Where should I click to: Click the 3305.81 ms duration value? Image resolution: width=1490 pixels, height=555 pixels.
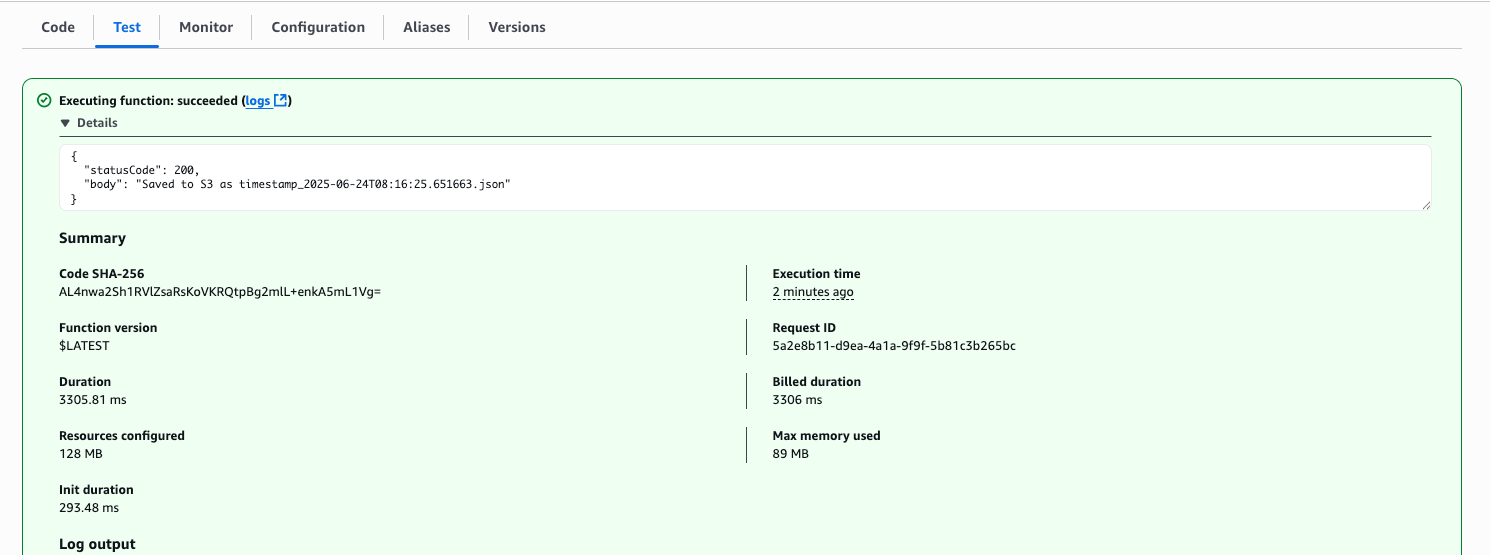92,400
